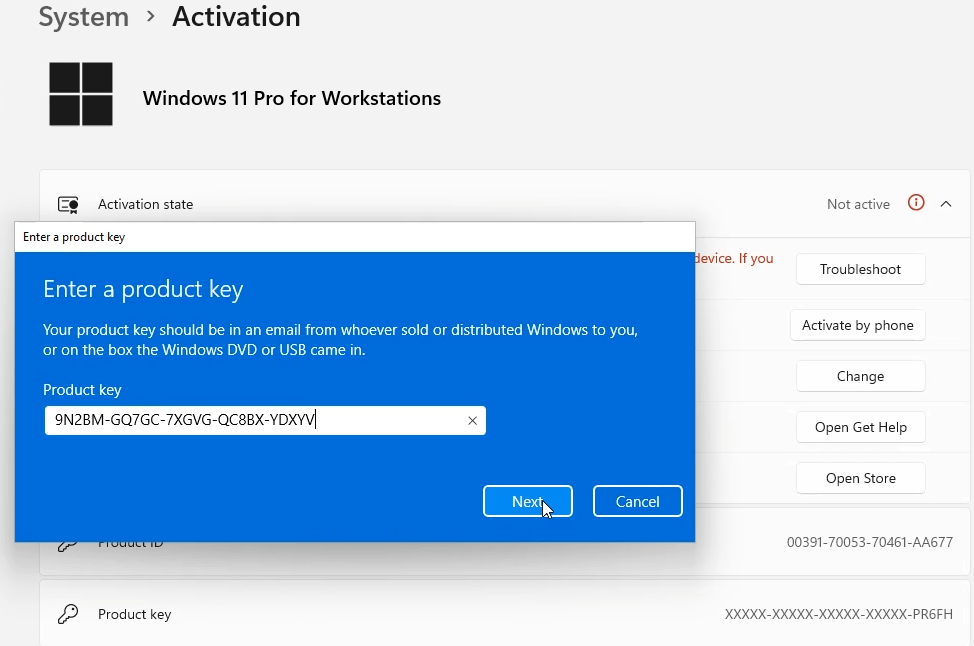Collapse the Activation state section
974x646 pixels.
[x=946, y=203]
